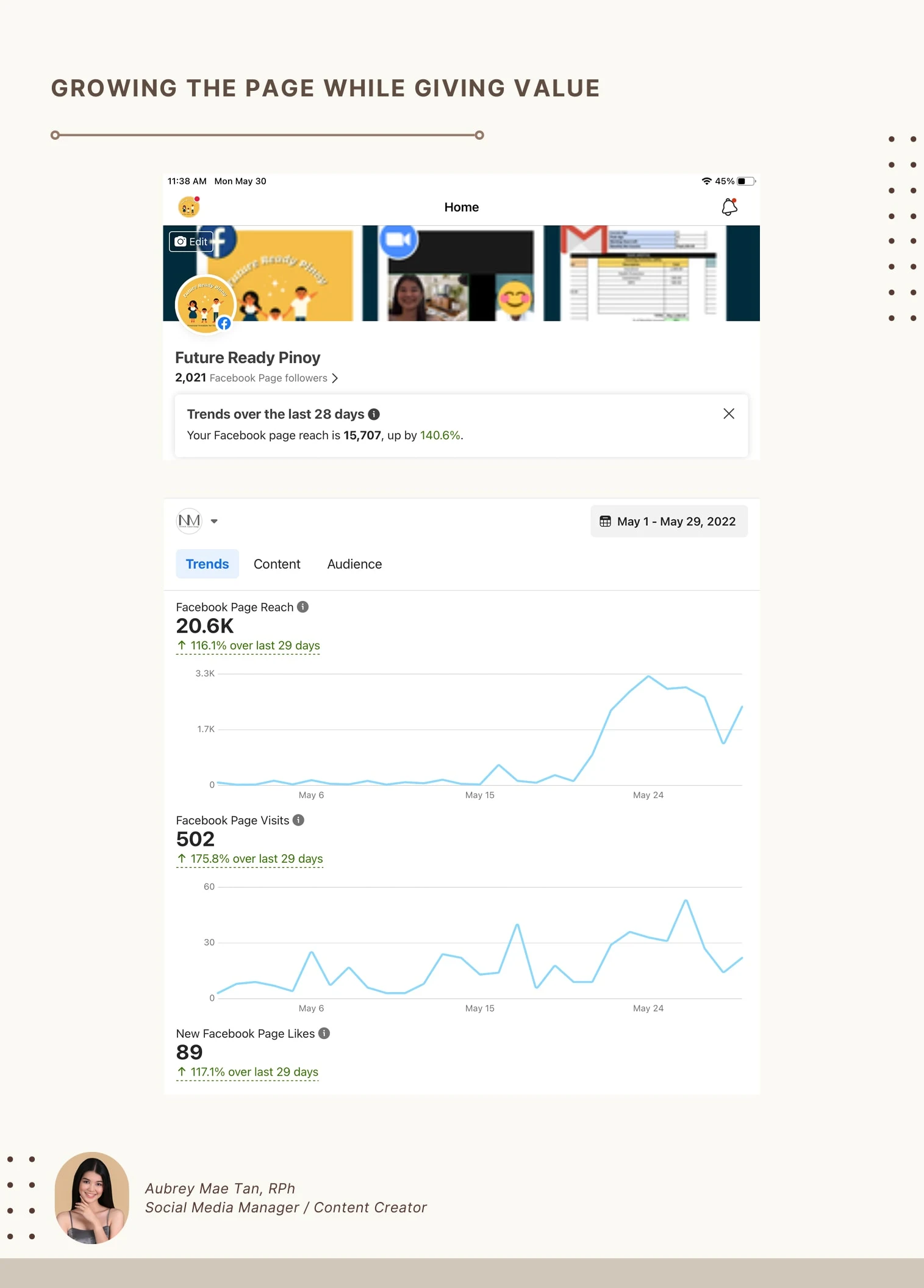Click the 175.8% over last 29 days link

(x=250, y=859)
